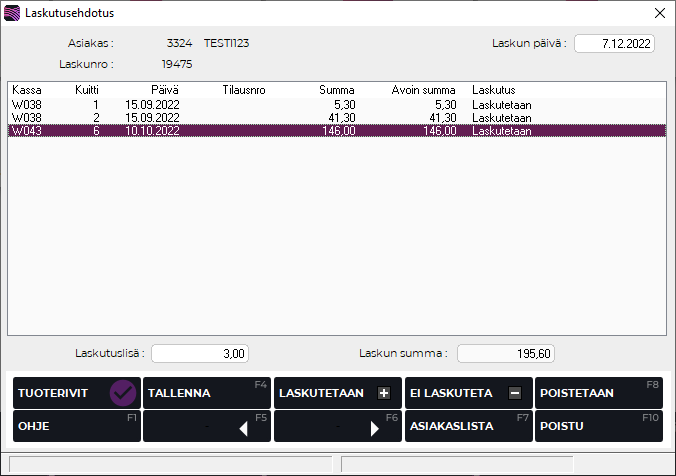Screen dimensions: 676x476
Task: Click the Laskun summa total field
Action: (505, 353)
